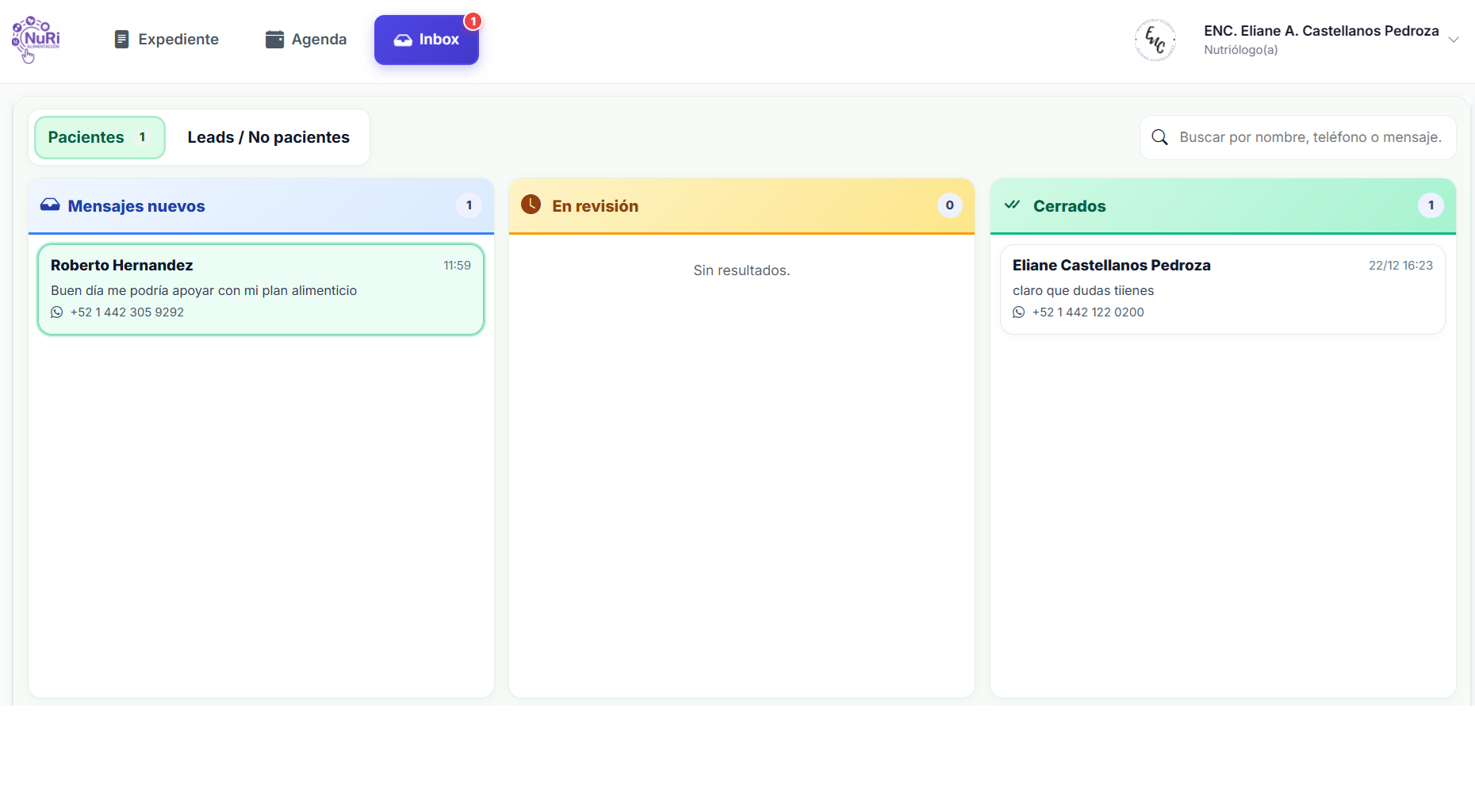Click the user avatar image
Screen dimensions: 1475x812
coord(1155,40)
